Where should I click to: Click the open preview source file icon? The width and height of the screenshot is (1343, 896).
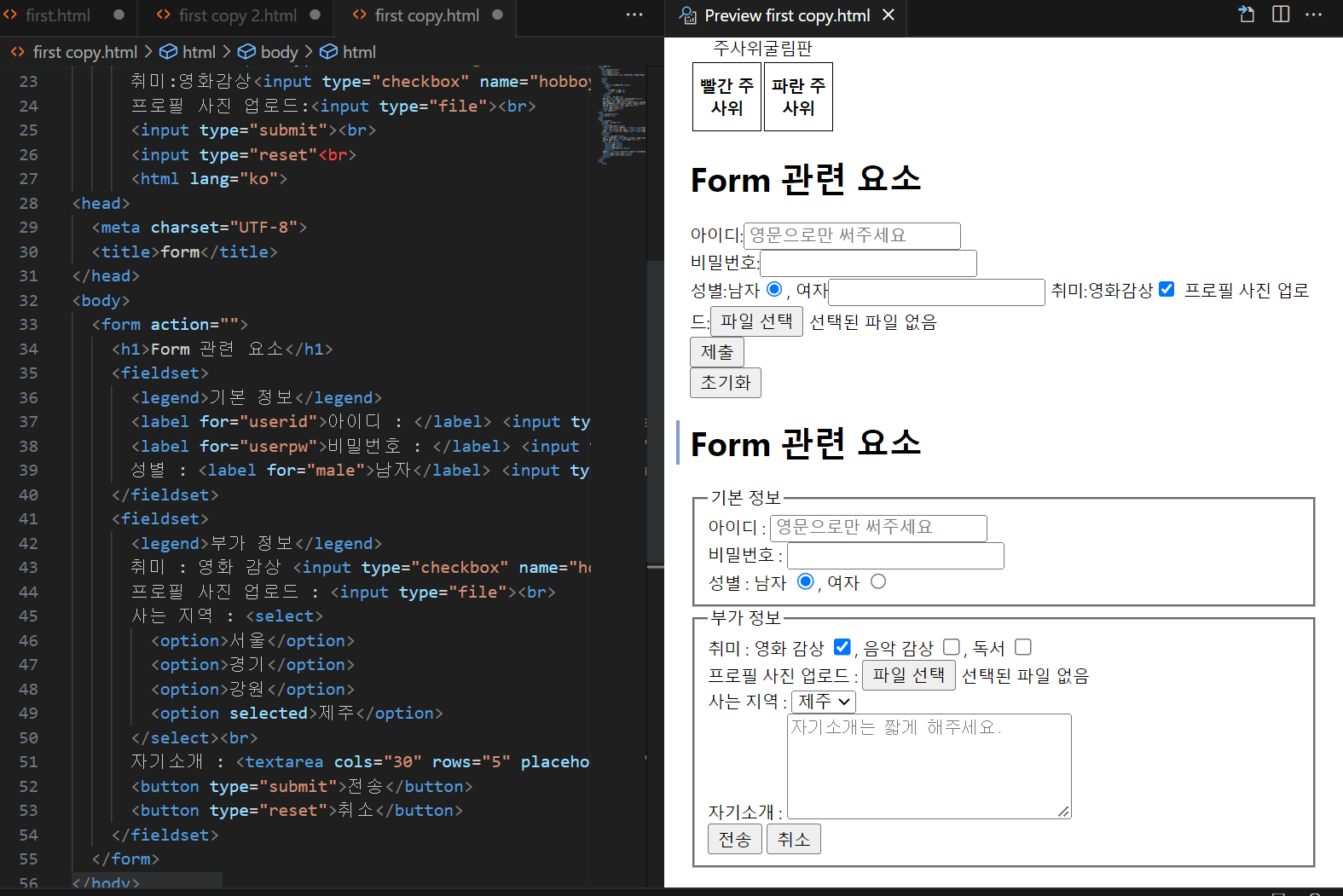pos(1247,14)
